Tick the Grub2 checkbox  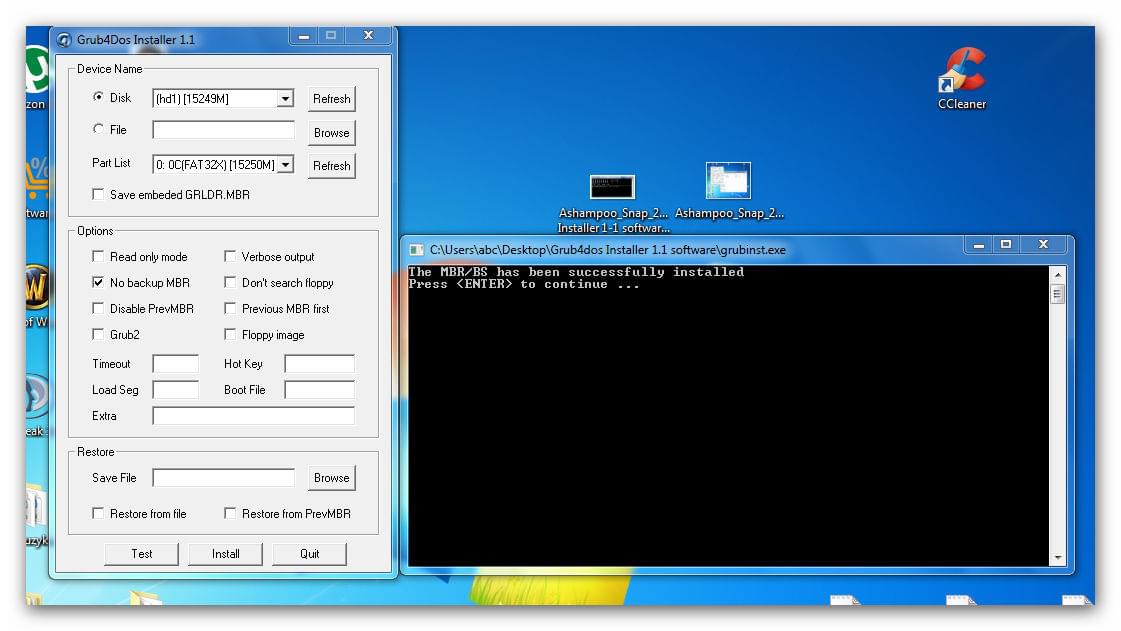click(98, 334)
